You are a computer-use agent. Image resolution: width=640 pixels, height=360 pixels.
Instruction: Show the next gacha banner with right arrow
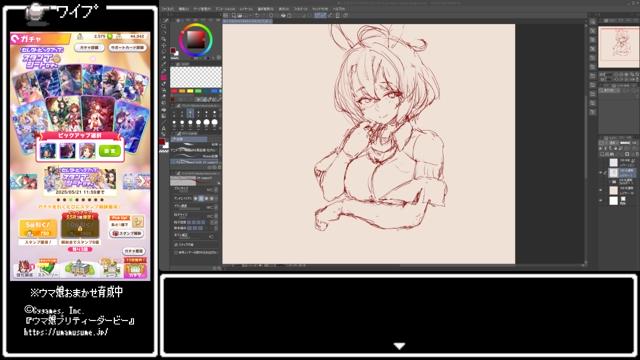[x=142, y=180]
